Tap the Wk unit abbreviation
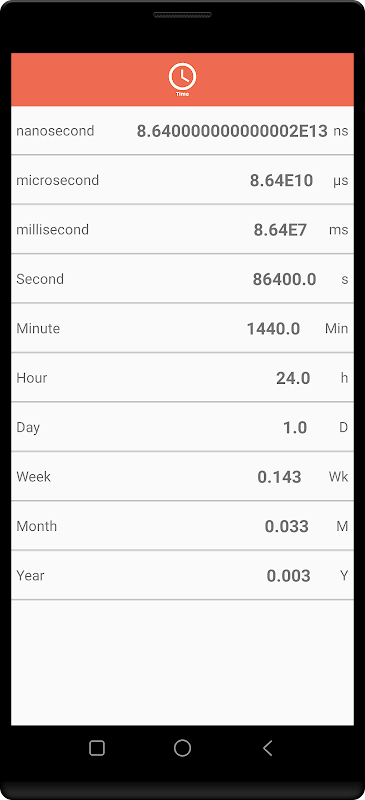365x800 pixels. point(338,477)
